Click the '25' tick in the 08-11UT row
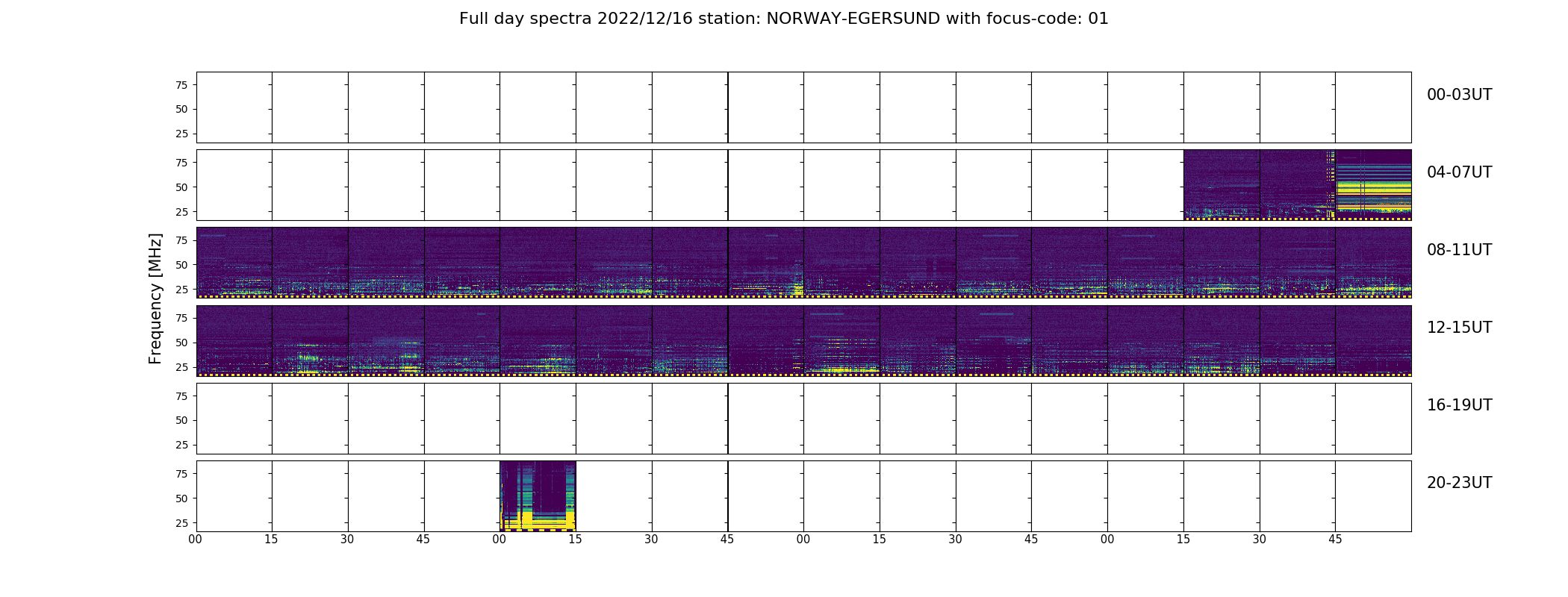The image size is (1568, 597). pos(181,290)
